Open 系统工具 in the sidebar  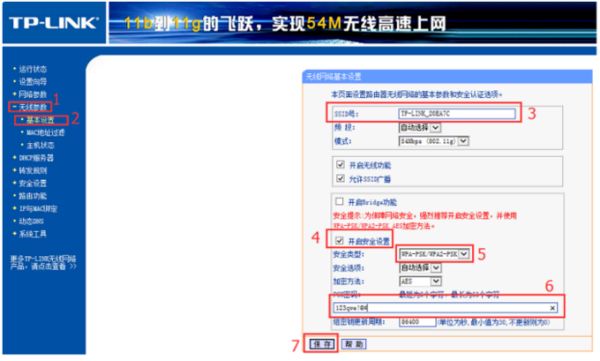(33, 234)
